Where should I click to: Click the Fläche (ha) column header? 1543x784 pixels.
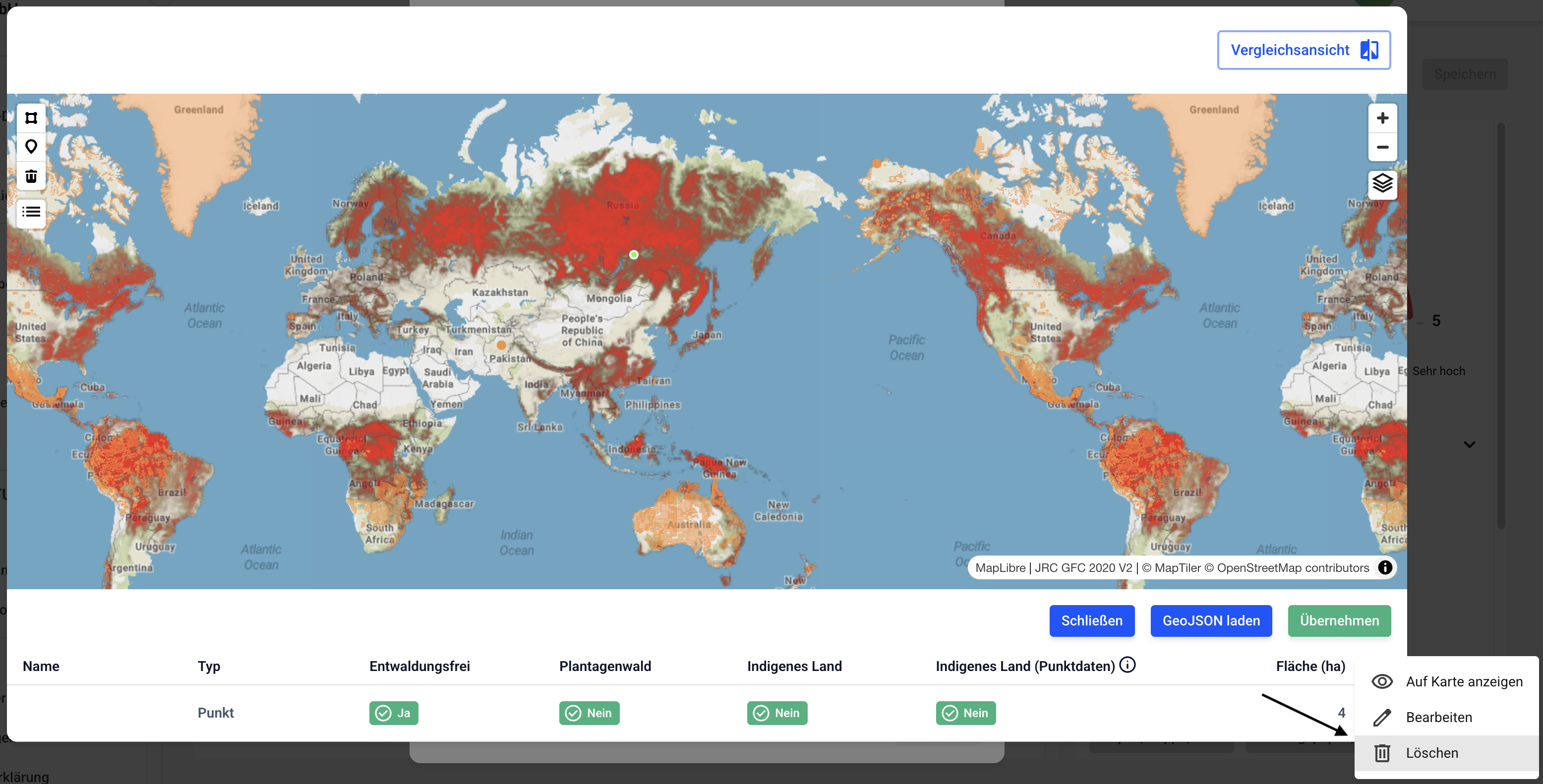pos(1310,666)
